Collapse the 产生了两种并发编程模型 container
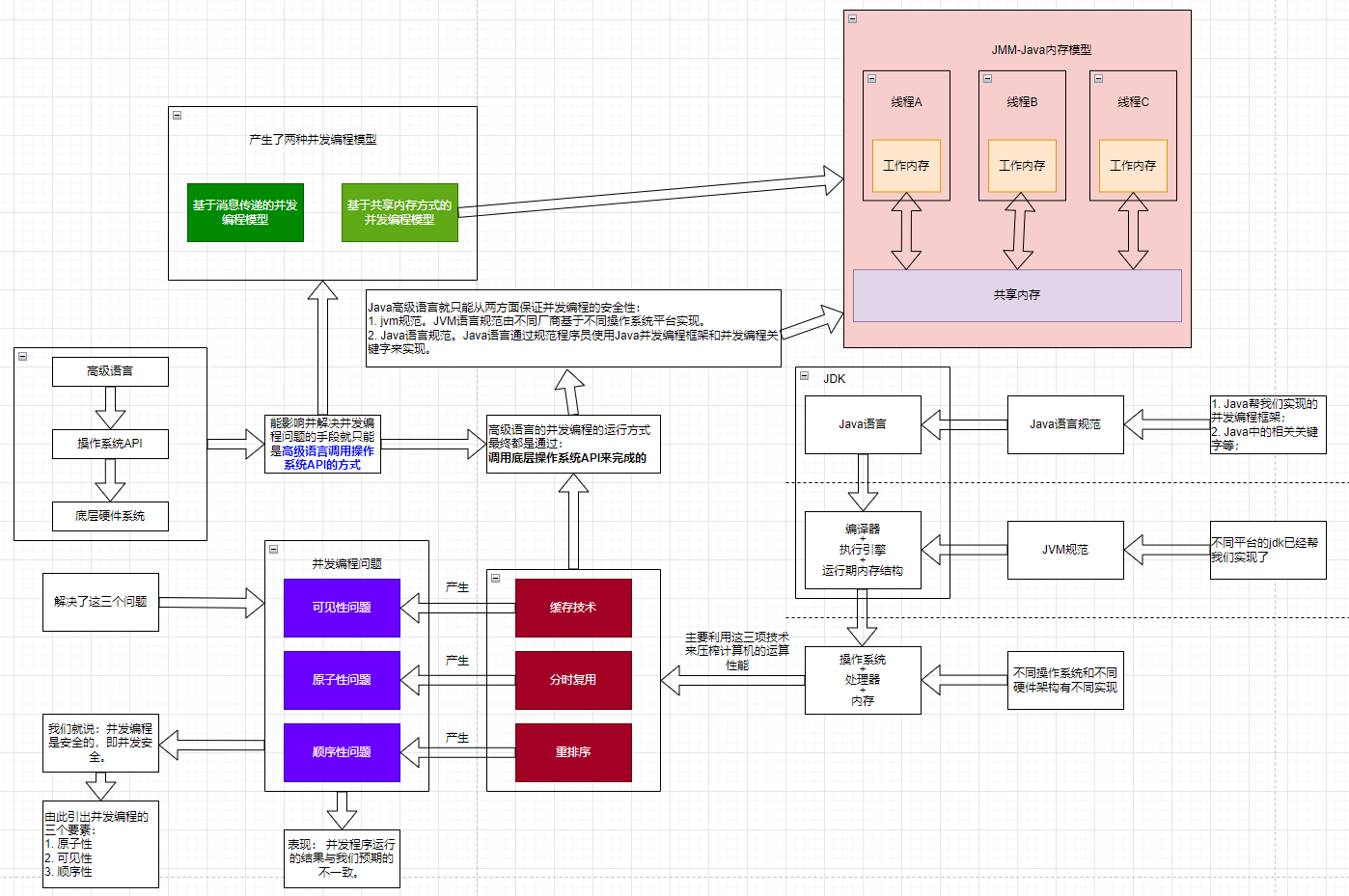Image resolution: width=1349 pixels, height=896 pixels. coord(177,116)
